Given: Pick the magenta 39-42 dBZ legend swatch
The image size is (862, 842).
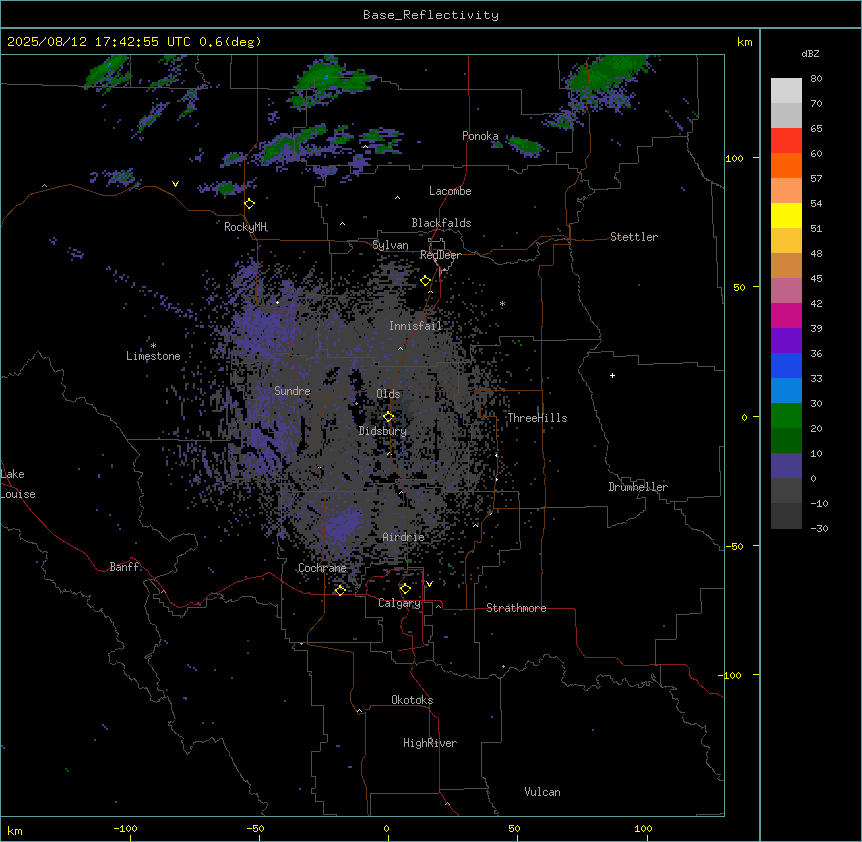Looking at the screenshot, I should [x=786, y=315].
